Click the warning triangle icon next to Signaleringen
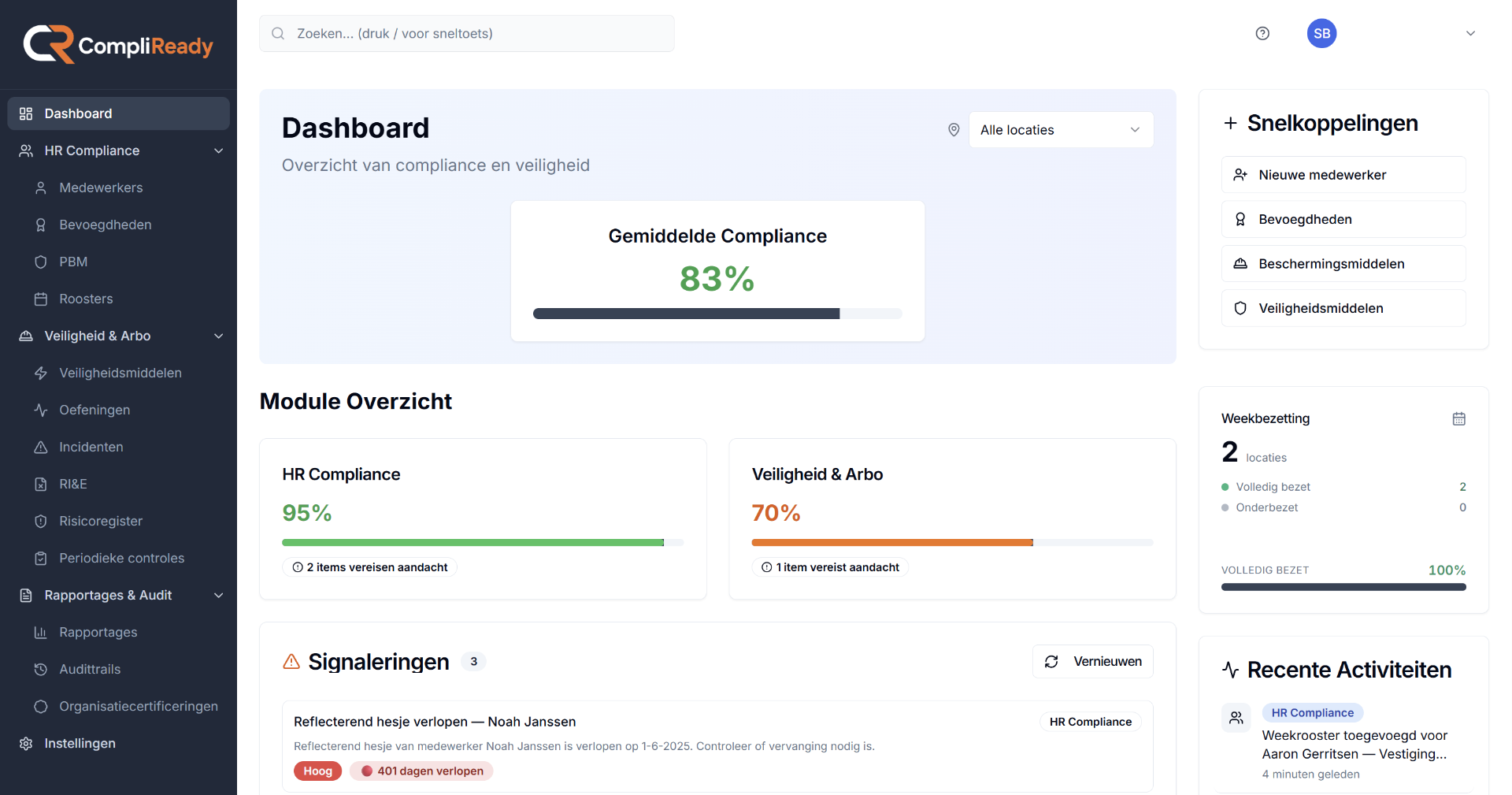1512x795 pixels. [x=291, y=661]
